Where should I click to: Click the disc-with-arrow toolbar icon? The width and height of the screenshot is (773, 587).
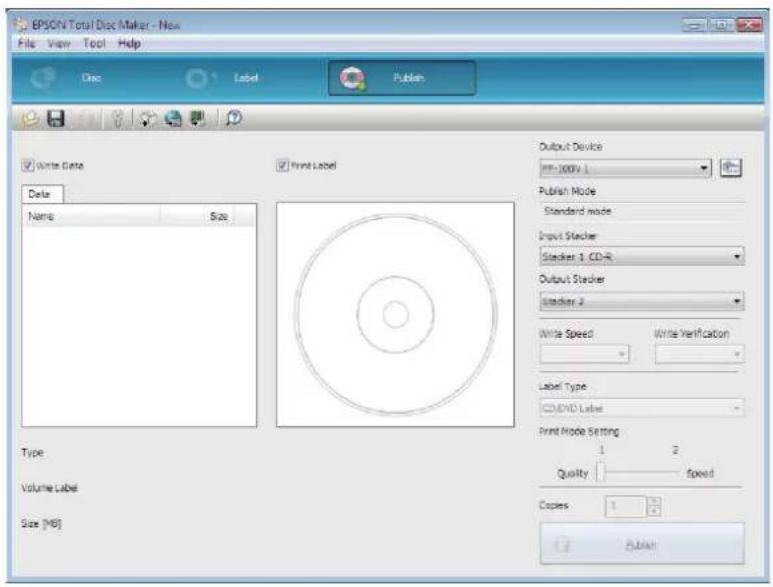[x=147, y=119]
